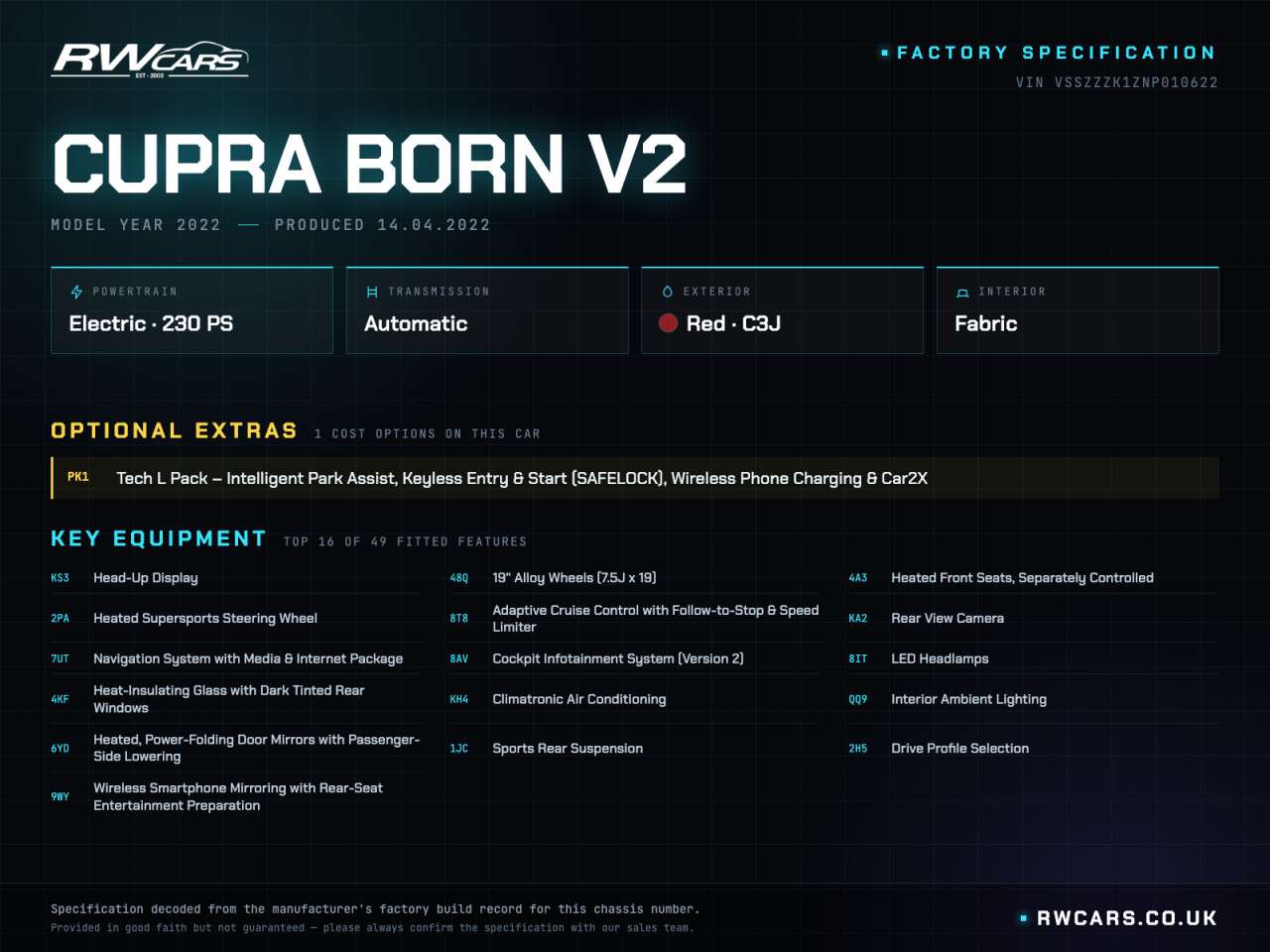Click Heated Front Seats, Separately Controlled
This screenshot has width=1270, height=952.
(x=1023, y=578)
